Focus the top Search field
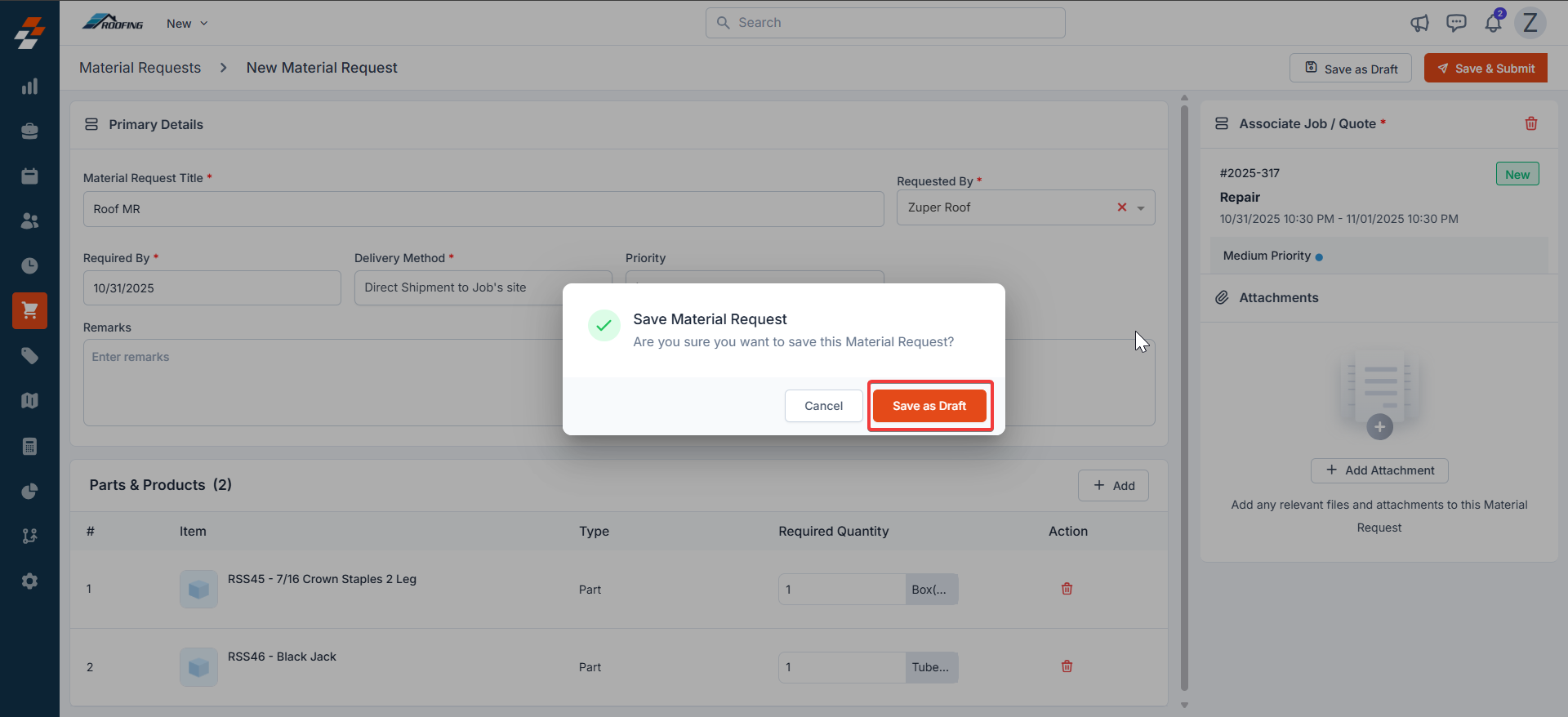This screenshot has height=717, width=1568. click(885, 23)
